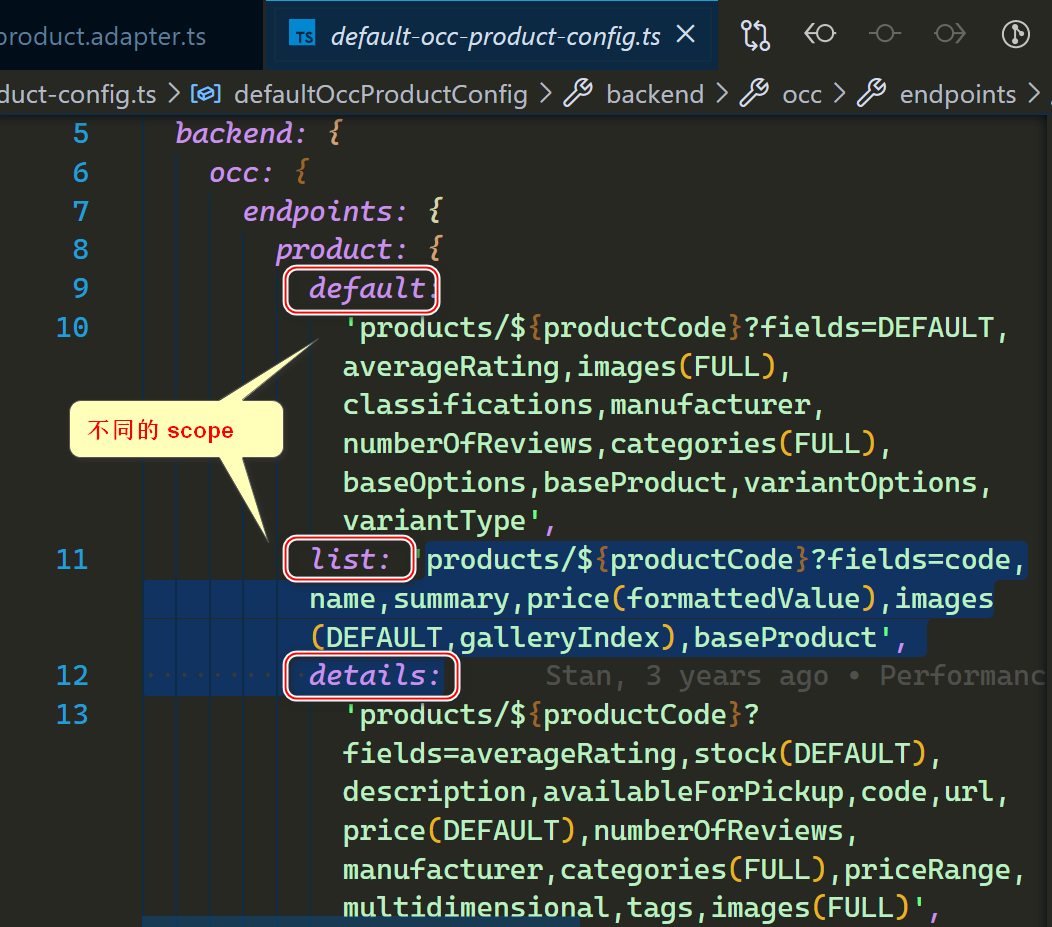The image size is (1052, 927).
Task: Click "multidimensional,tags,images(FULL)'," text
Action: (643, 908)
